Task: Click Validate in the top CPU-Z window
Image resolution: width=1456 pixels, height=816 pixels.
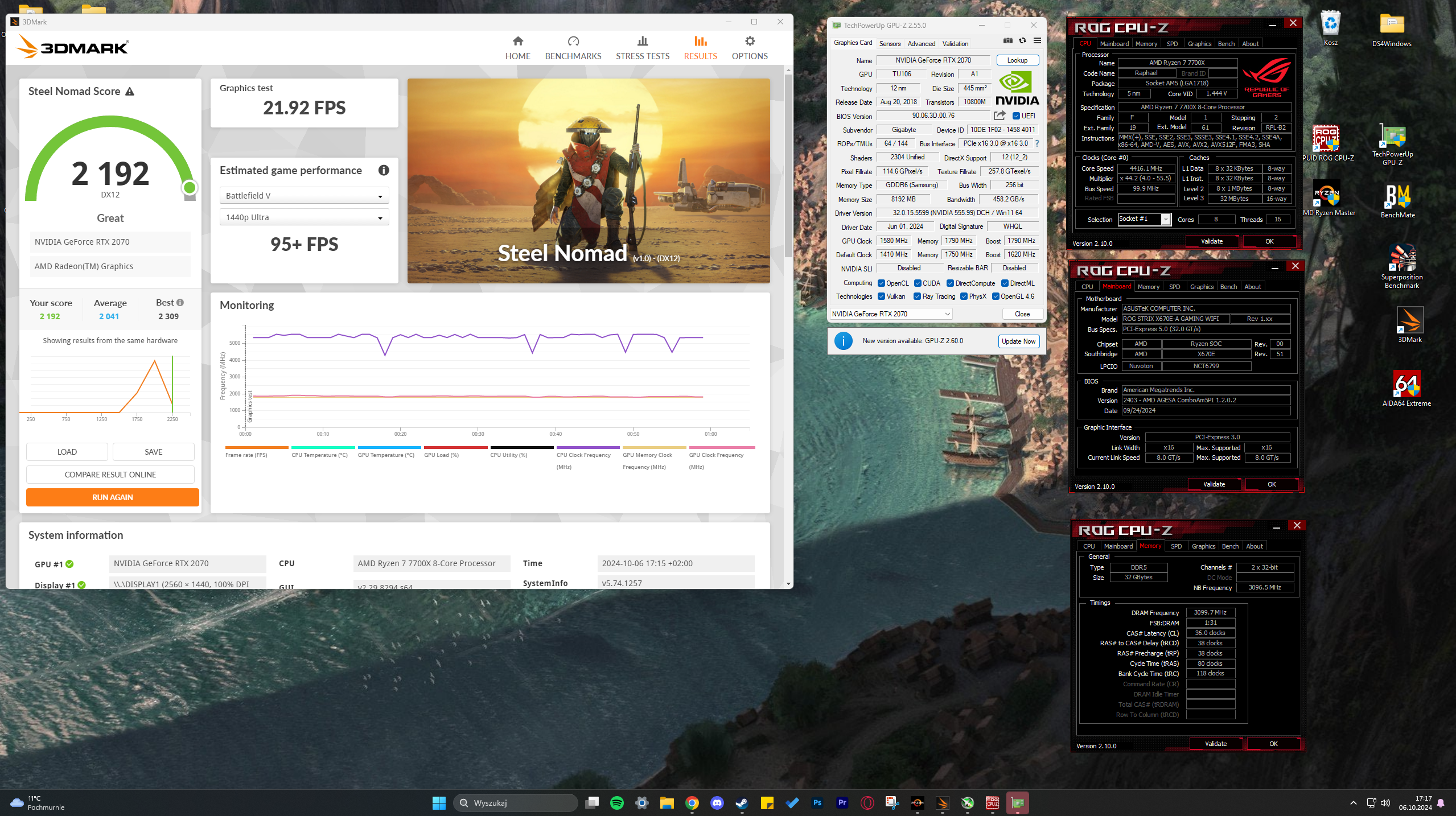Action: point(1212,241)
